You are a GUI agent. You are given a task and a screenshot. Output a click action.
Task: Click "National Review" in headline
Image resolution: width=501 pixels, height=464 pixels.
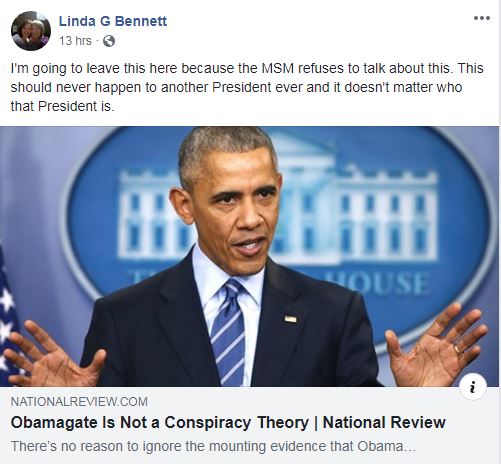coord(384,423)
